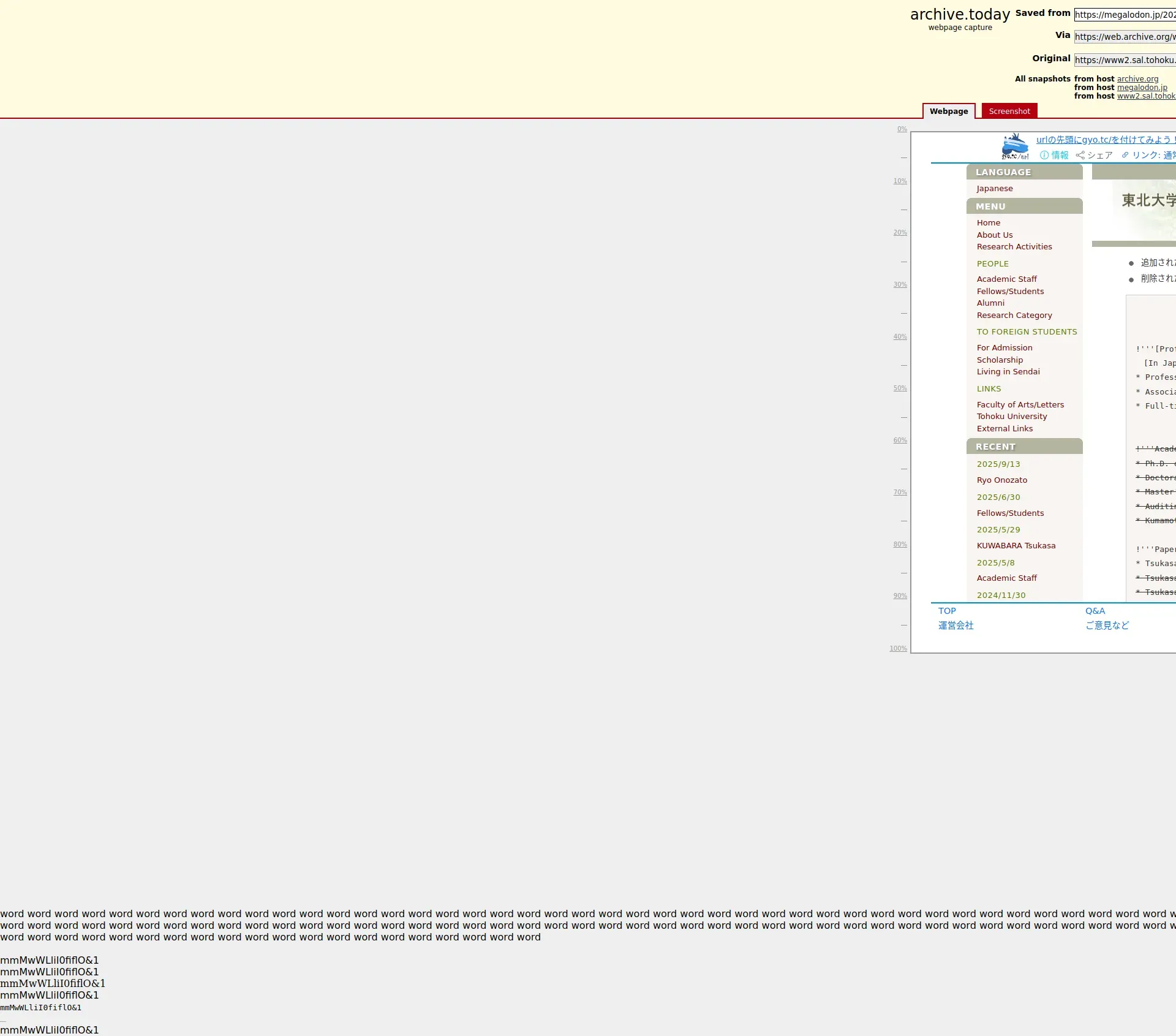Image resolution: width=1176 pixels, height=1036 pixels.
Task: Open the megalodon.jp host snapshots link
Action: pyautogui.click(x=1142, y=88)
